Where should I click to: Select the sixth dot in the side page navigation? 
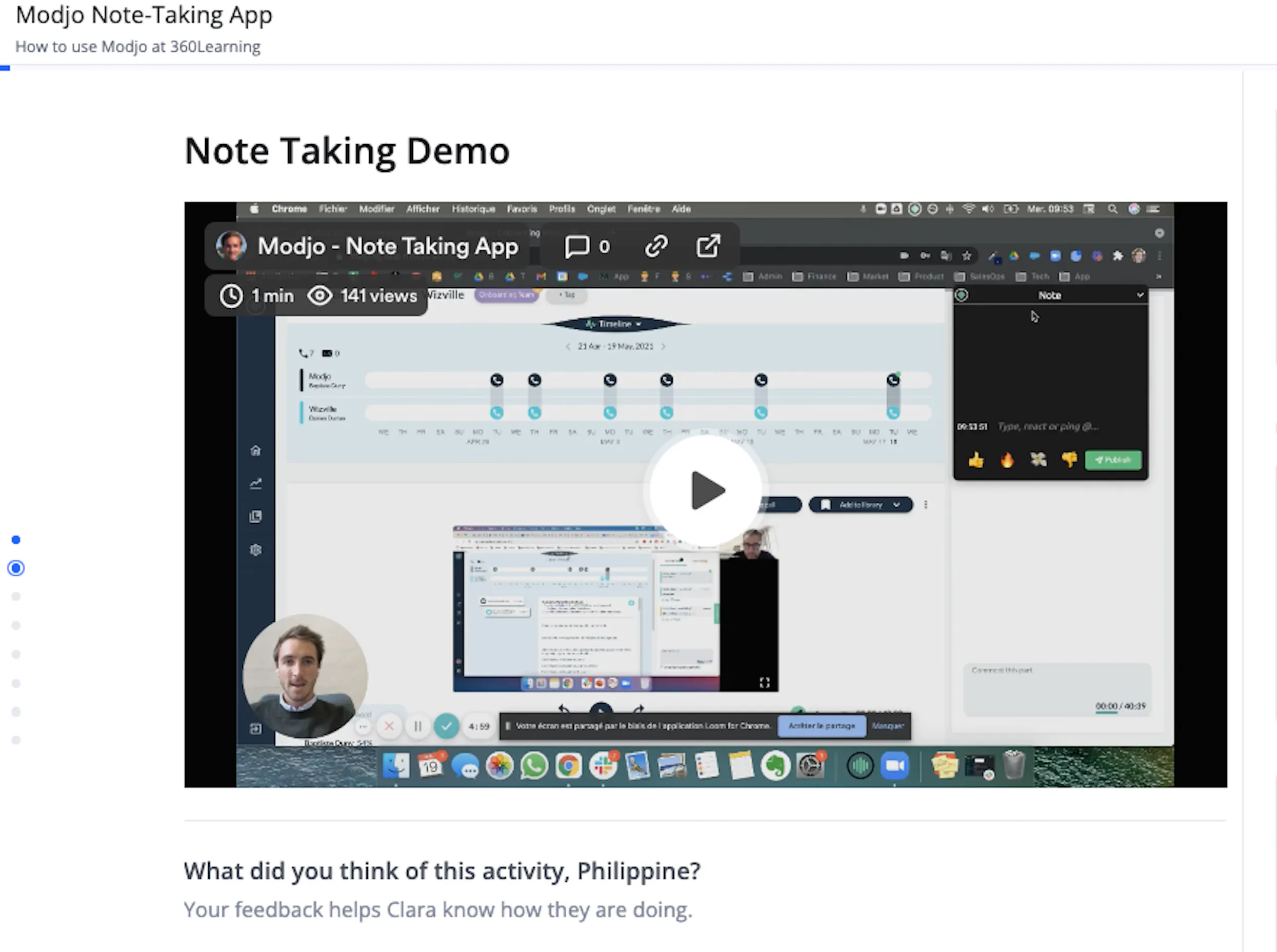16,683
